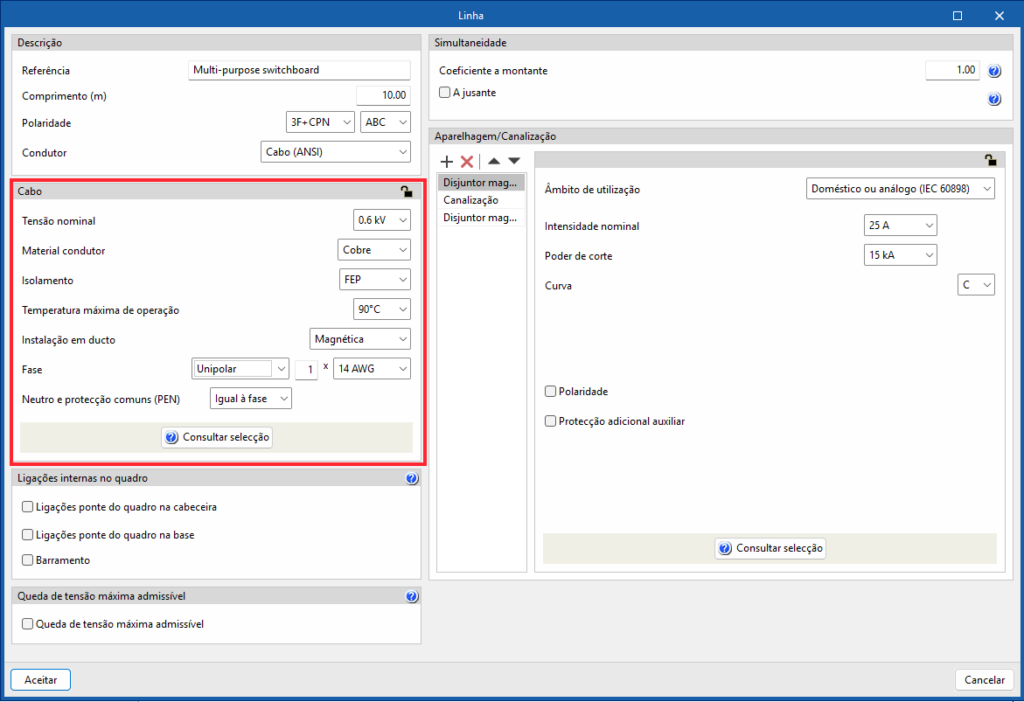
Task: Open the Curva C dropdown
Action: tap(976, 285)
